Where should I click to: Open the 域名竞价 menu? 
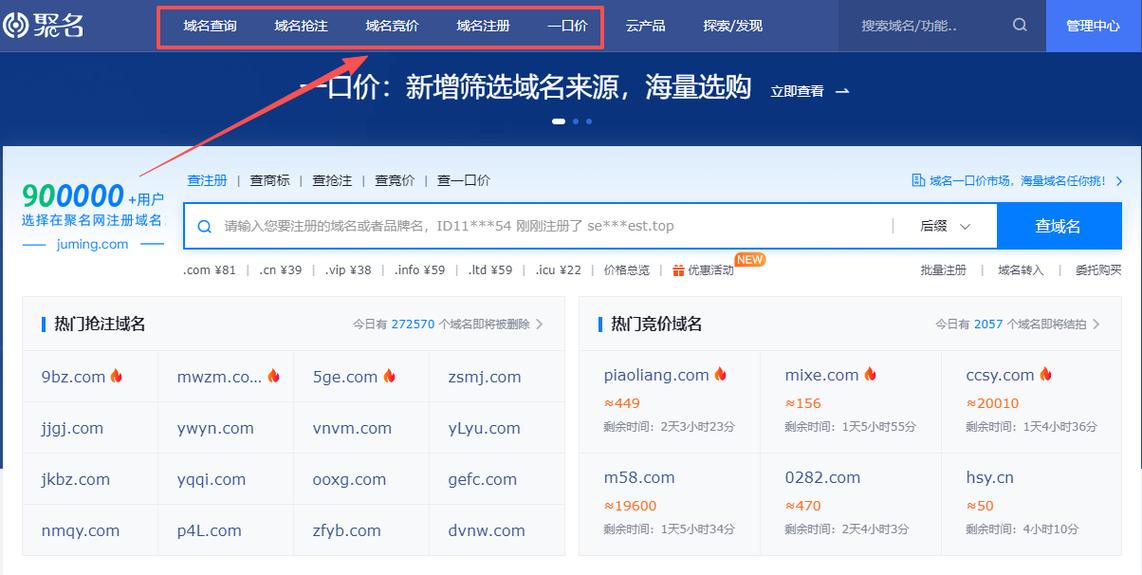click(392, 26)
